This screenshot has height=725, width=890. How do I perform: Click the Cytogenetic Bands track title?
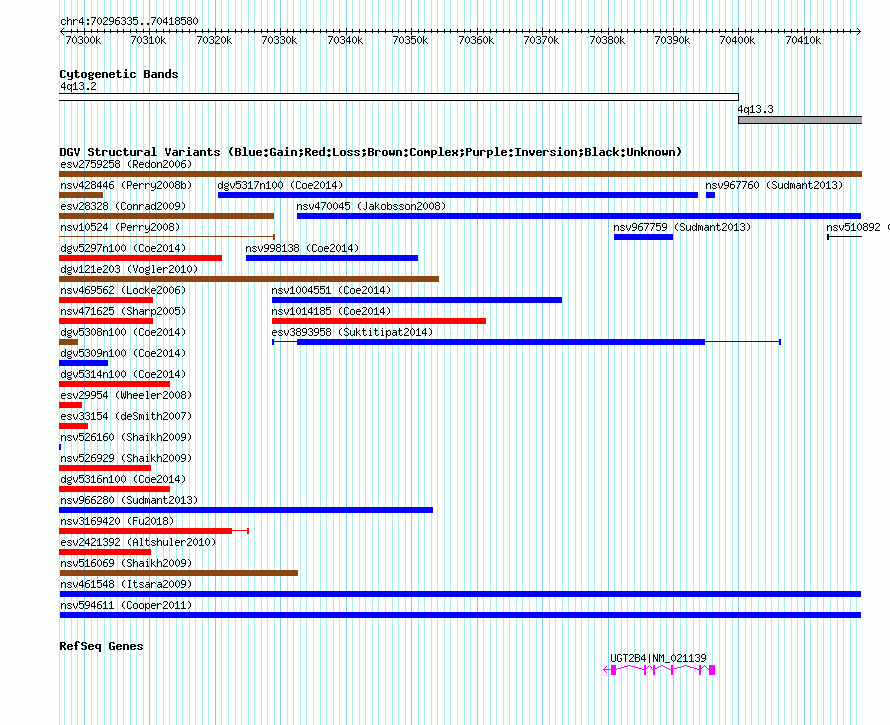tap(119, 74)
